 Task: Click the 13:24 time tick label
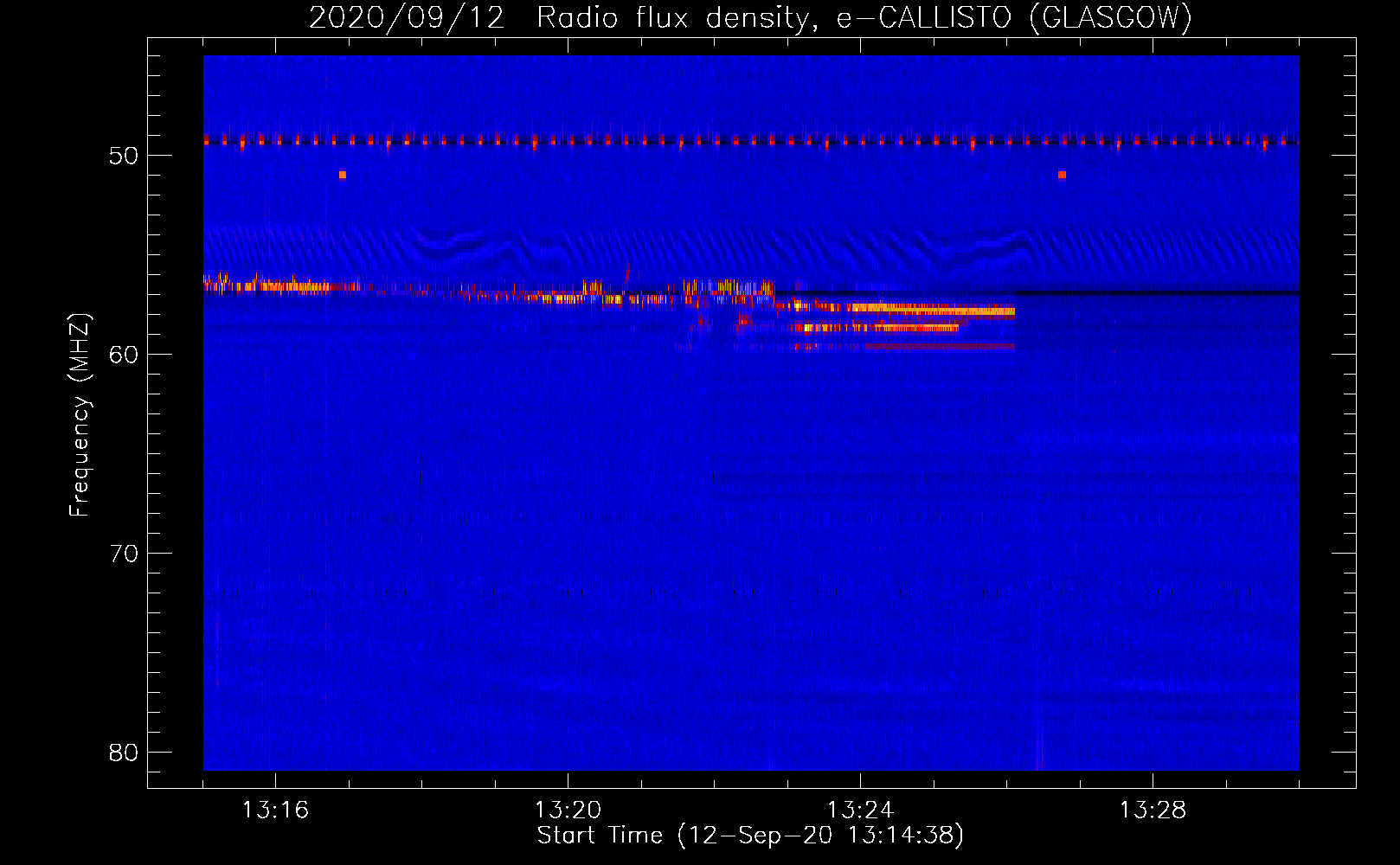860,811
